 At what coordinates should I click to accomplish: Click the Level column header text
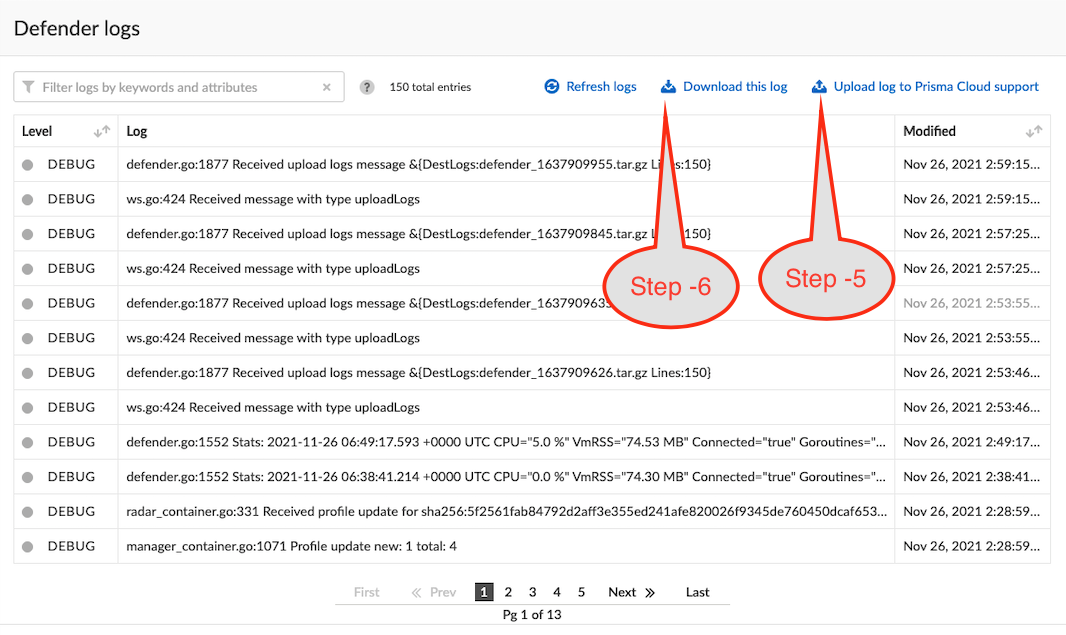click(x=37, y=131)
